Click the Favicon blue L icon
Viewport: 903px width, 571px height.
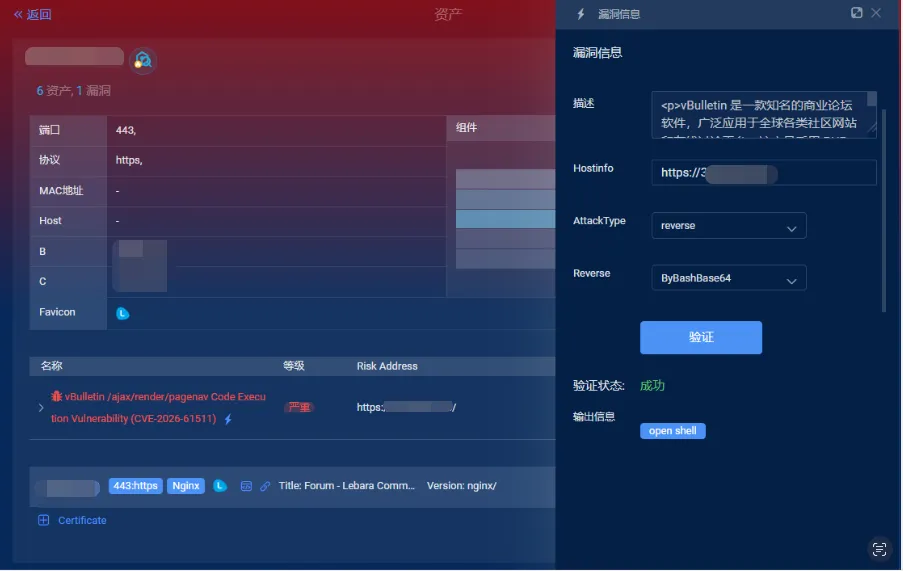[x=122, y=313]
